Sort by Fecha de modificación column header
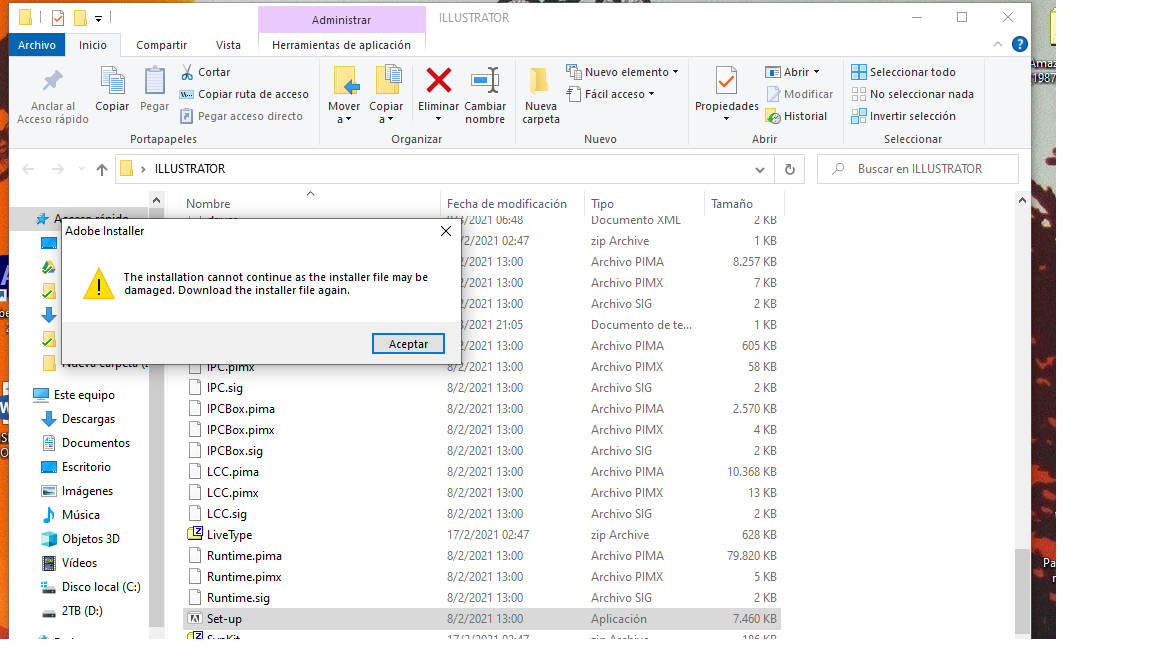 coord(507,204)
